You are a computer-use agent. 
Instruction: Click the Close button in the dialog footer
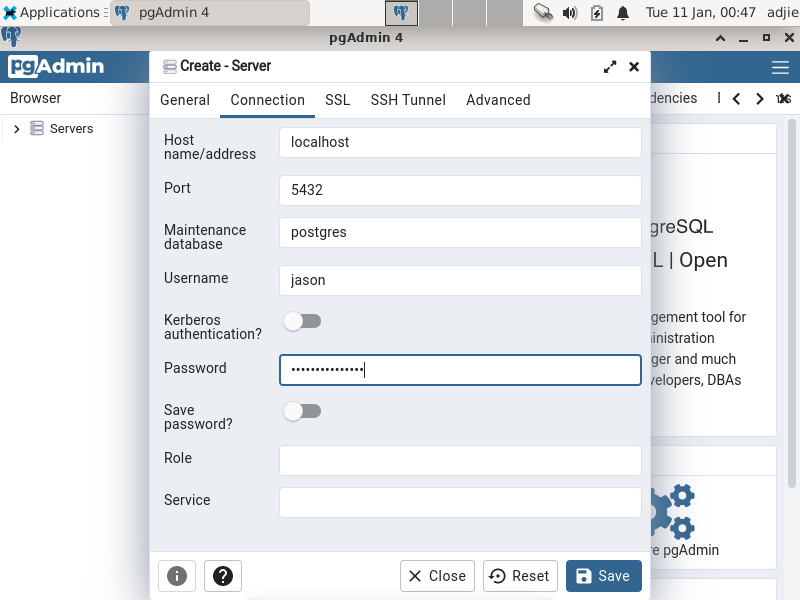tap(437, 576)
